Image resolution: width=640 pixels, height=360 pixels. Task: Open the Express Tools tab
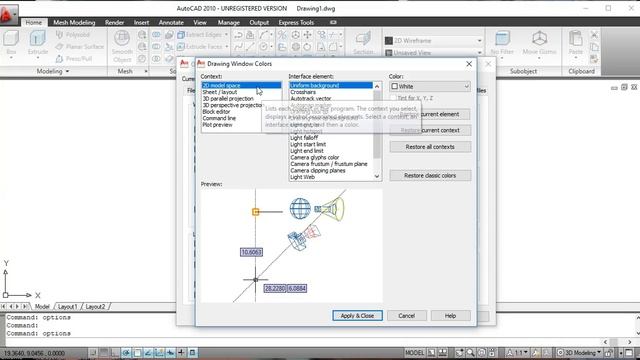coord(296,22)
